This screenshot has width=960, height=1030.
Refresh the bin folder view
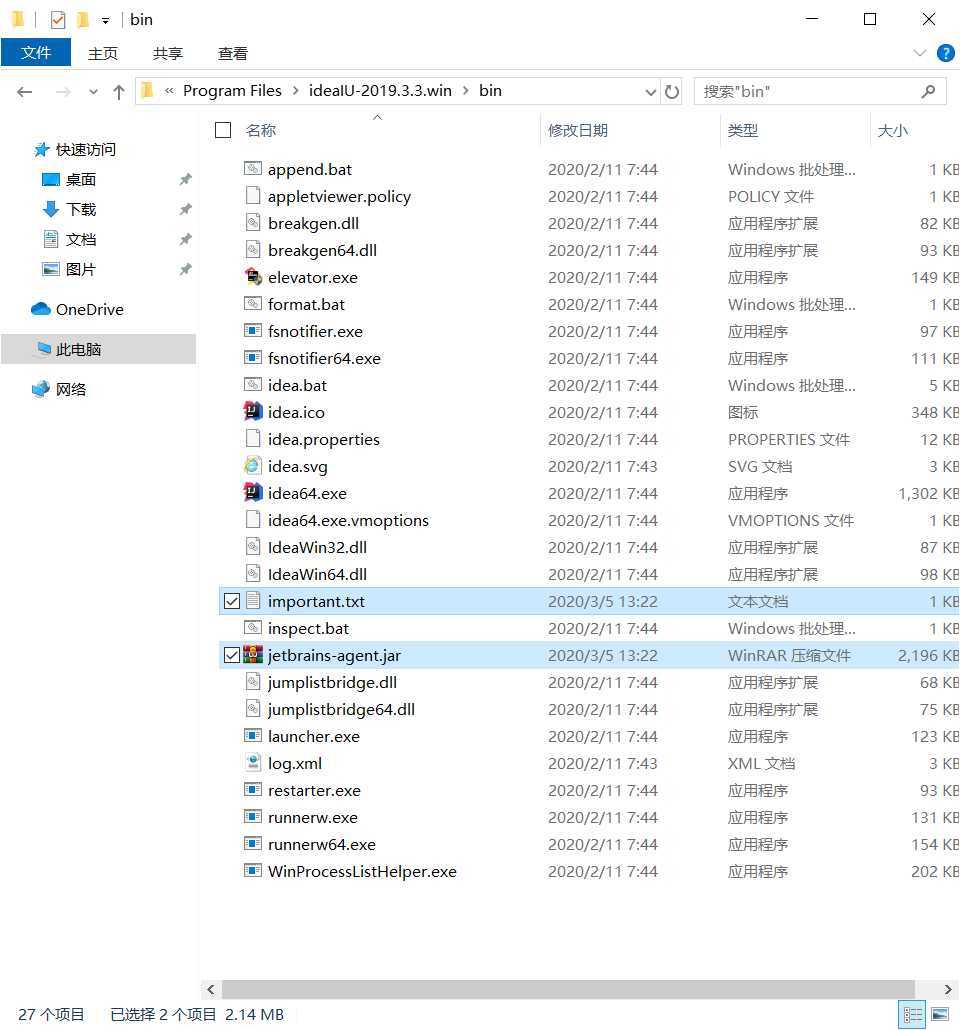click(x=672, y=91)
